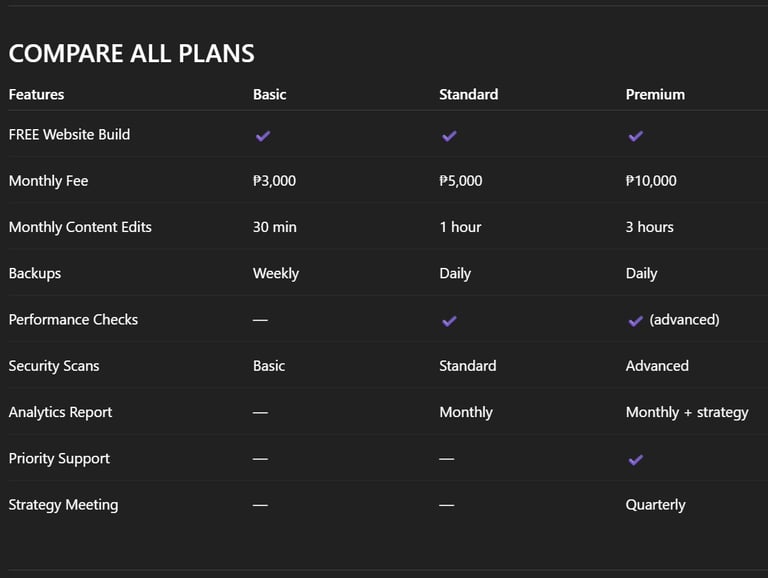Click the Premium Priority Support checkmark
The width and height of the screenshot is (768, 578).
tap(635, 459)
